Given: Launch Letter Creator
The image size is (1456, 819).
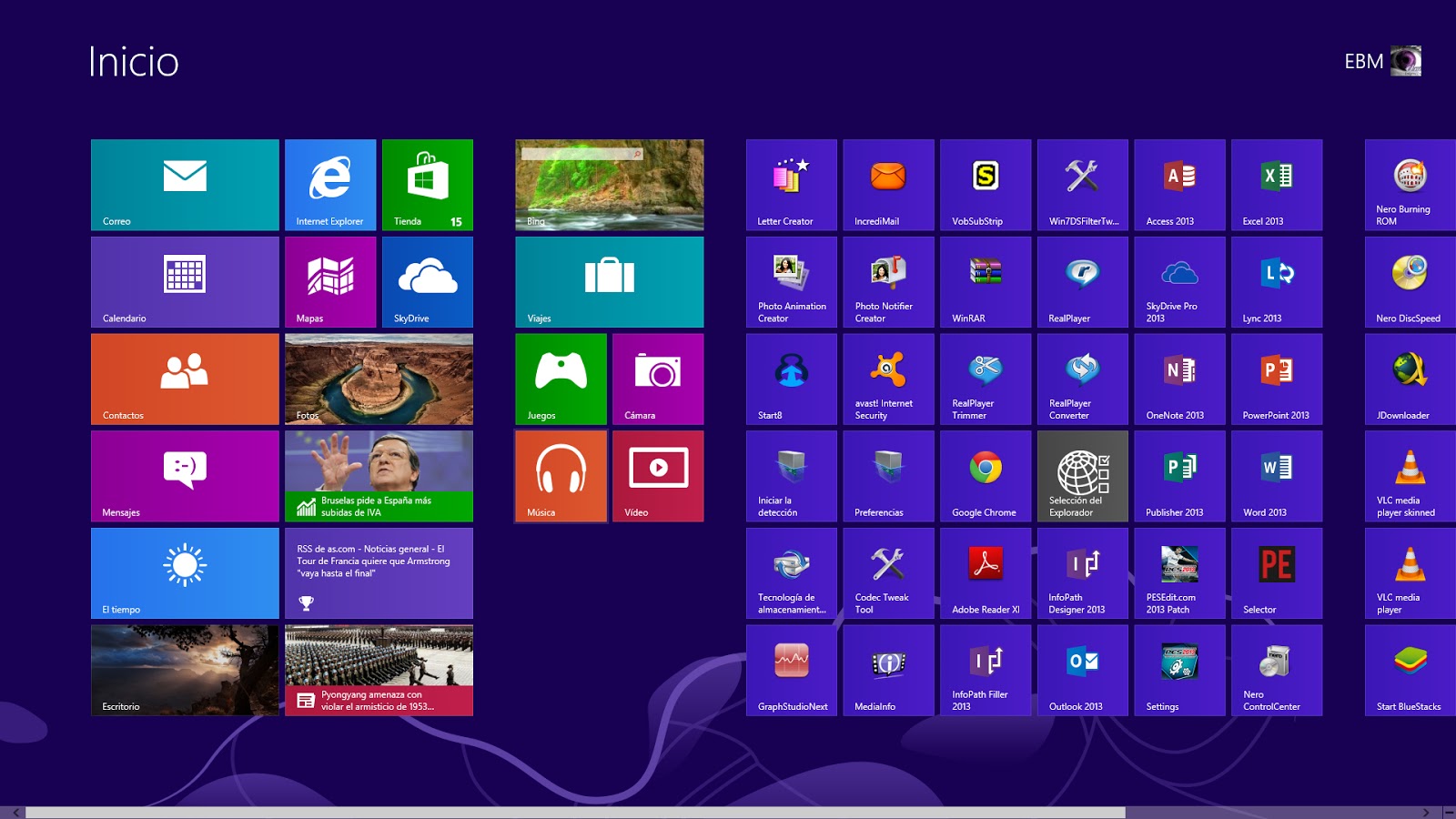Looking at the screenshot, I should click(x=792, y=185).
